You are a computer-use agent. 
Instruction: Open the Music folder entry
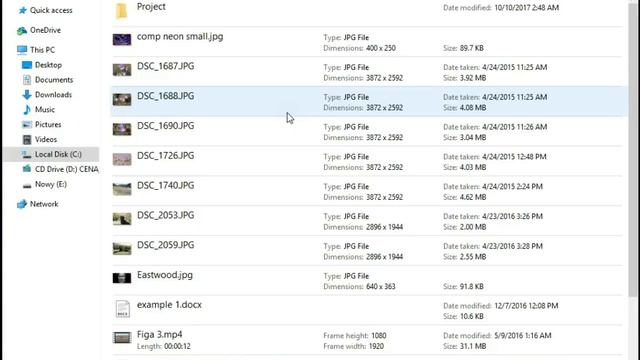click(x=45, y=109)
